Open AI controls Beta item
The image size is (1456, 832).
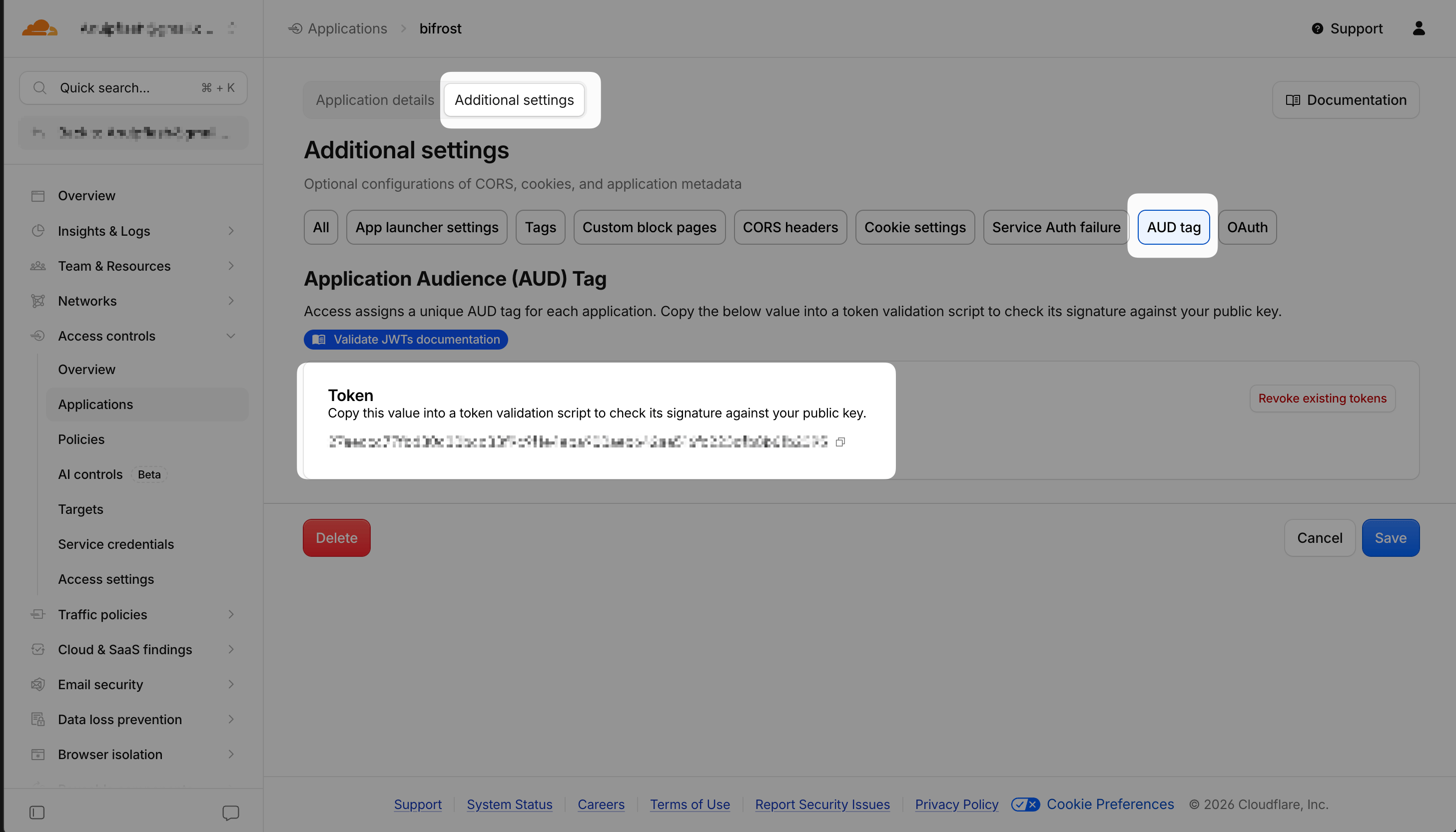[x=112, y=474]
